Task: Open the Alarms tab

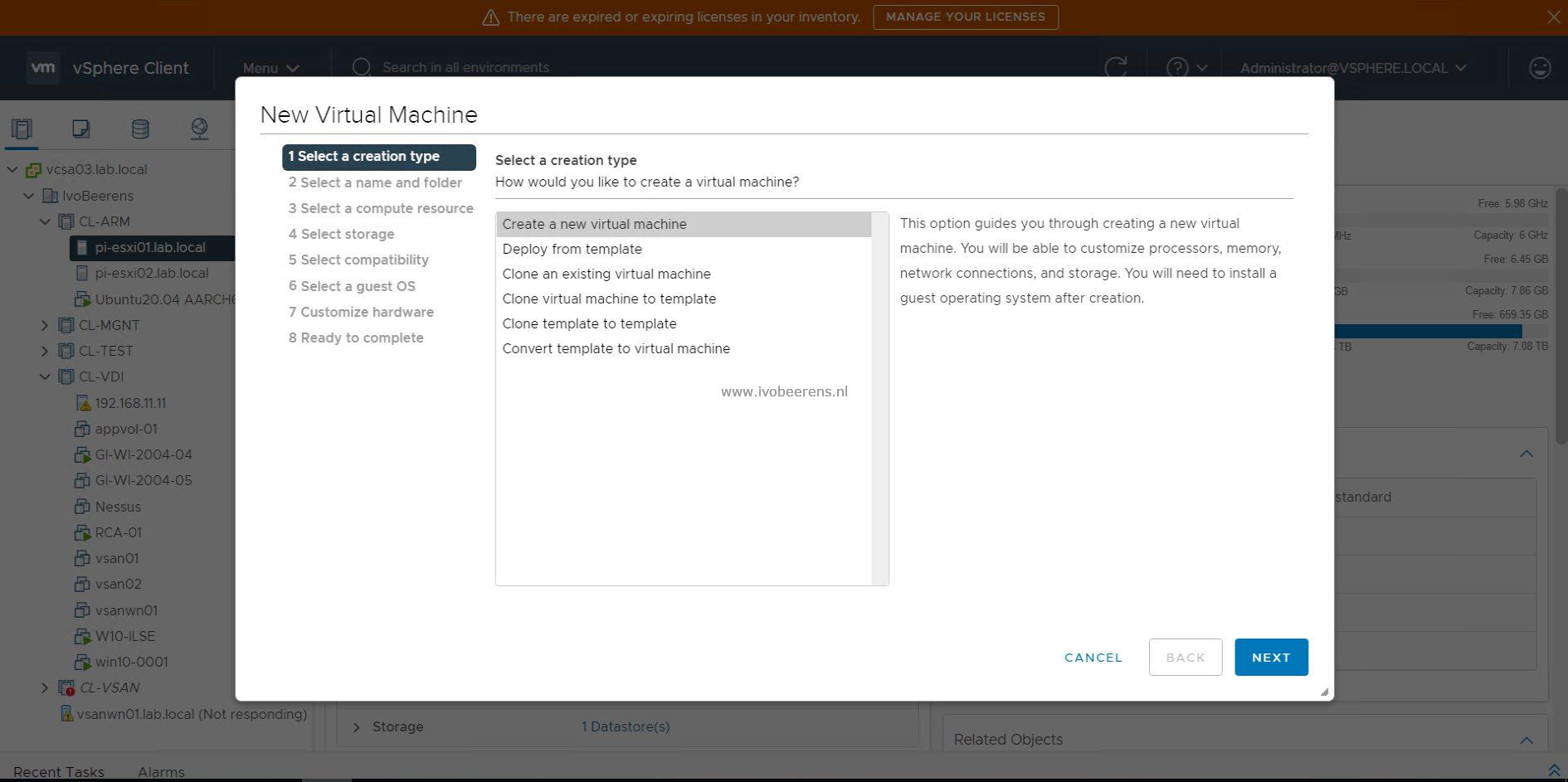Action: (x=161, y=772)
